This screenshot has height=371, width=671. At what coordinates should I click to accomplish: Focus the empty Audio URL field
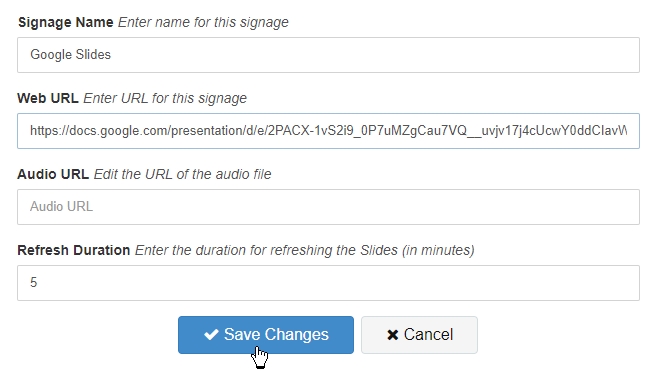click(x=328, y=207)
